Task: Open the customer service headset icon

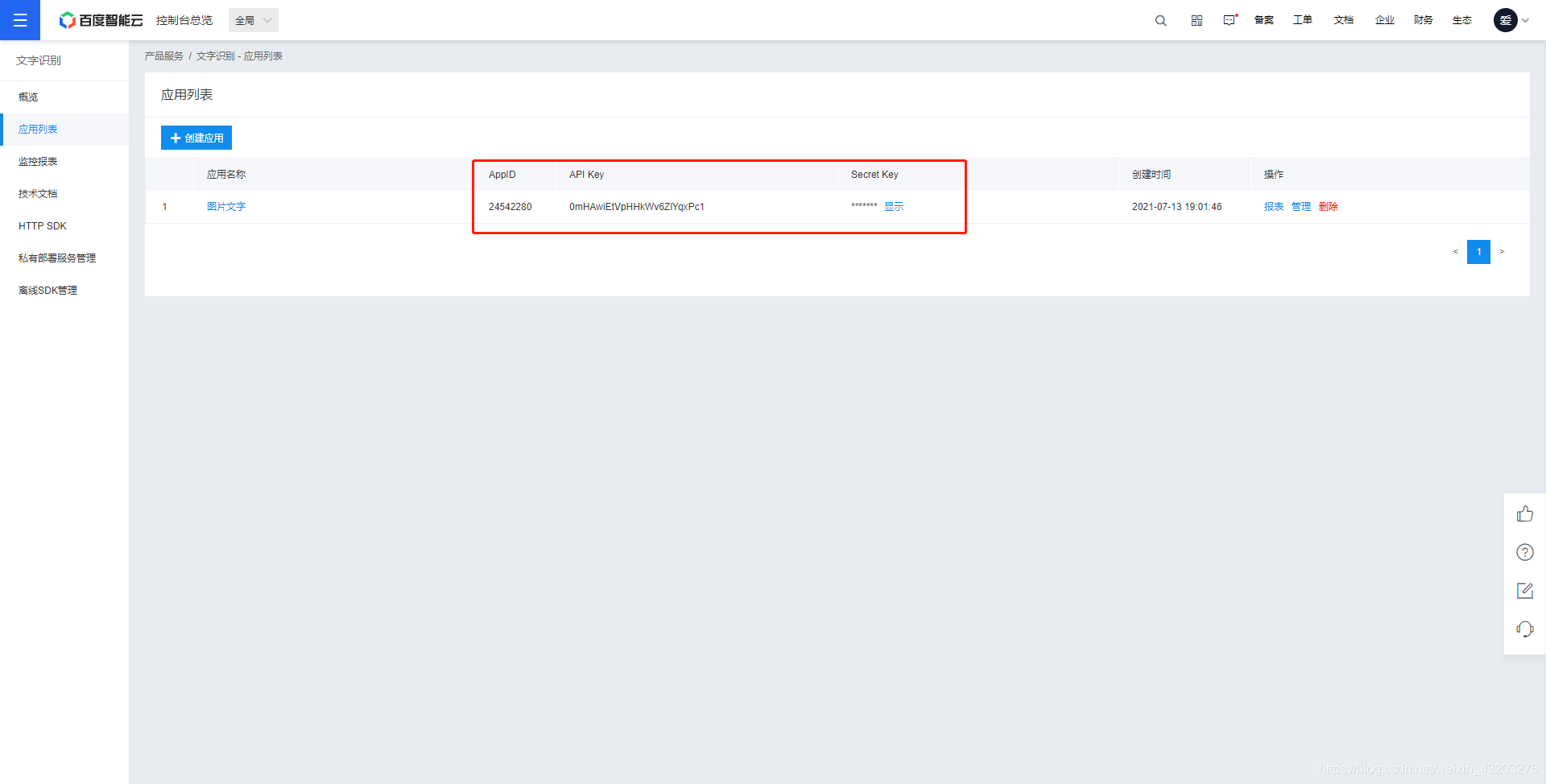Action: (1525, 629)
